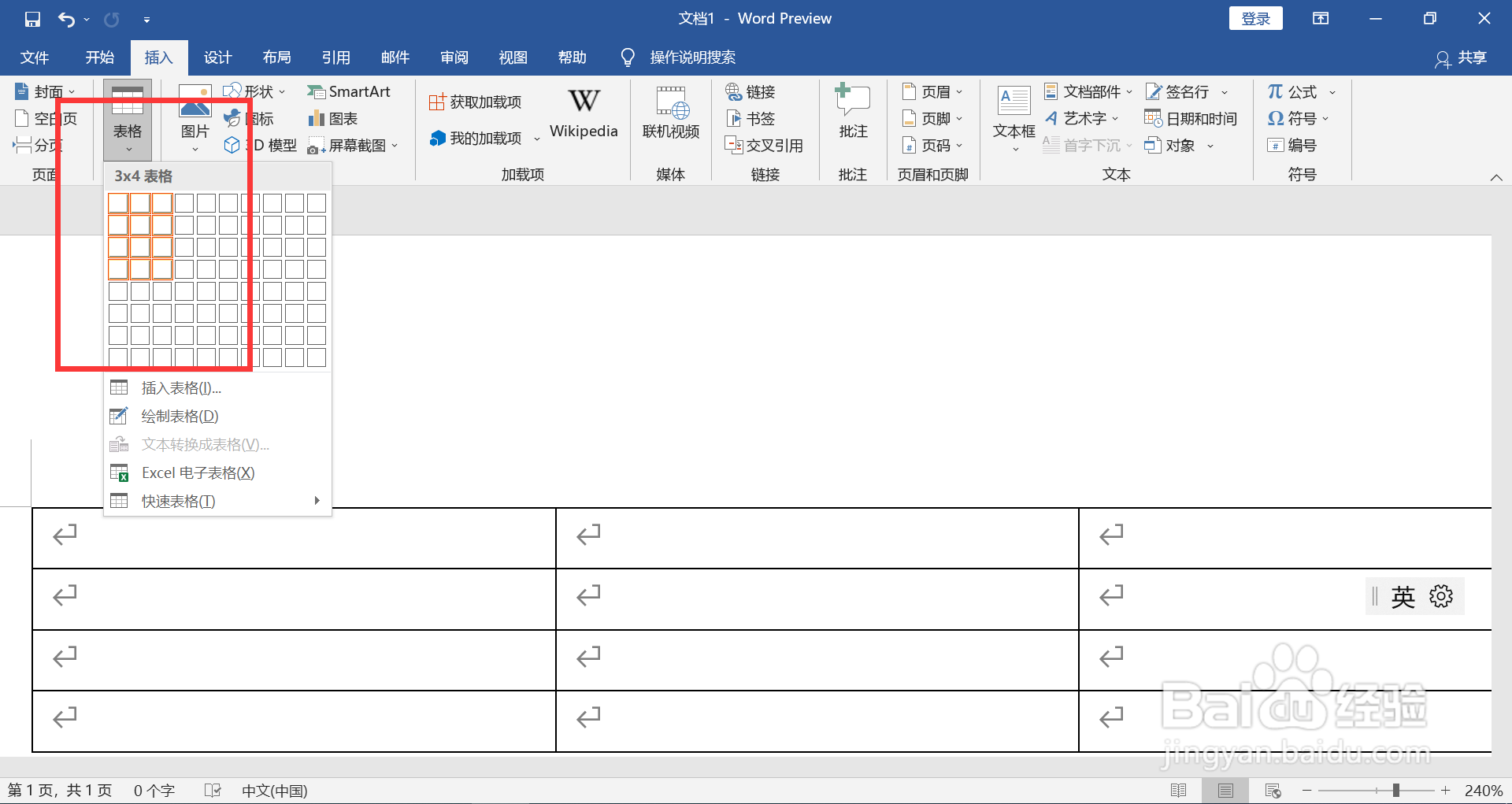Screen dimensions: 1512x804
Task: Open ribbon display options icon
Action: point(1321,19)
